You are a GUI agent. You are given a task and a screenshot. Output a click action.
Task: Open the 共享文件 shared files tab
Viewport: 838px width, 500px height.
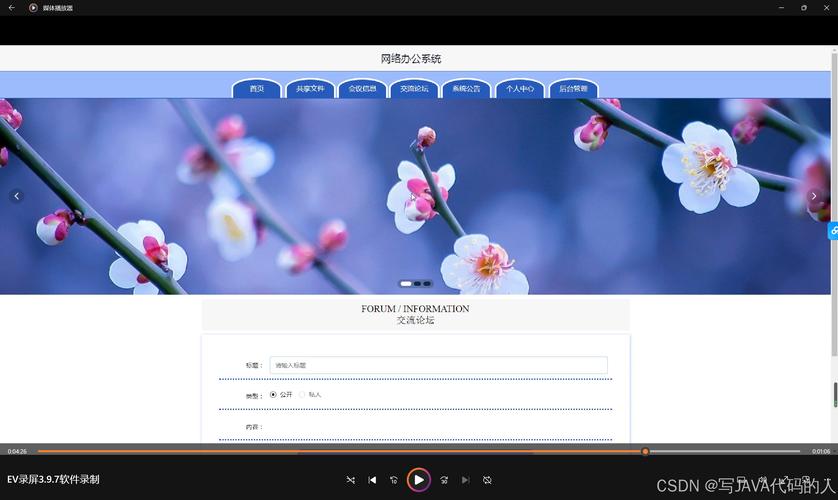[x=310, y=89]
